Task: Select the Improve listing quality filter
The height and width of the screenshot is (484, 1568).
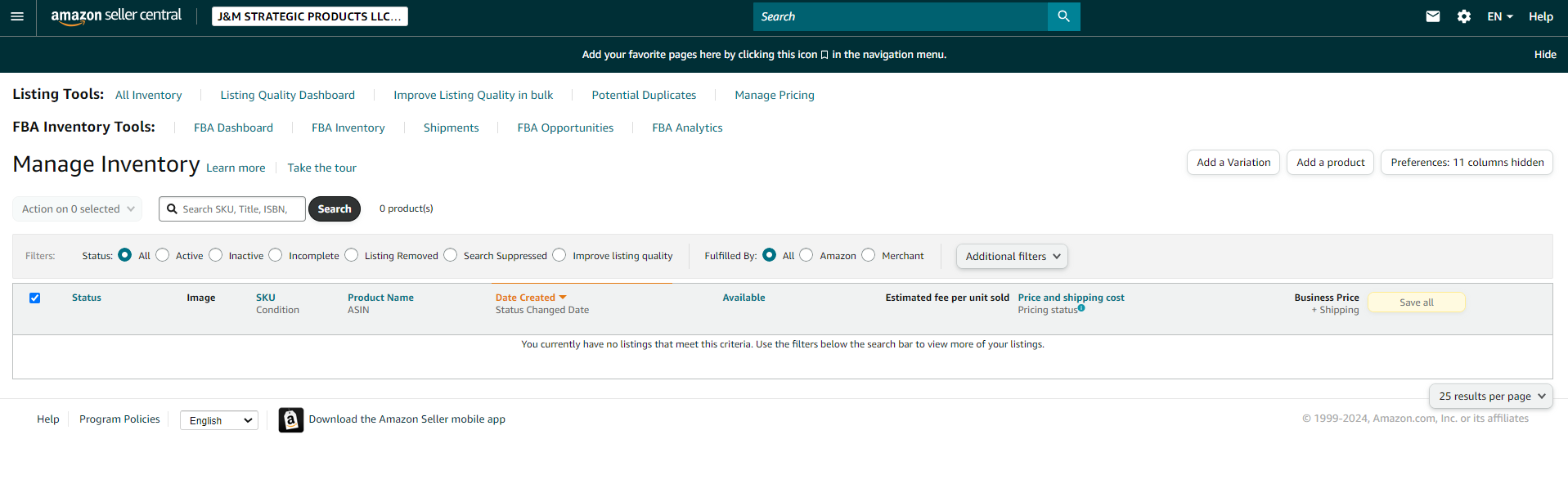Action: pyautogui.click(x=559, y=255)
